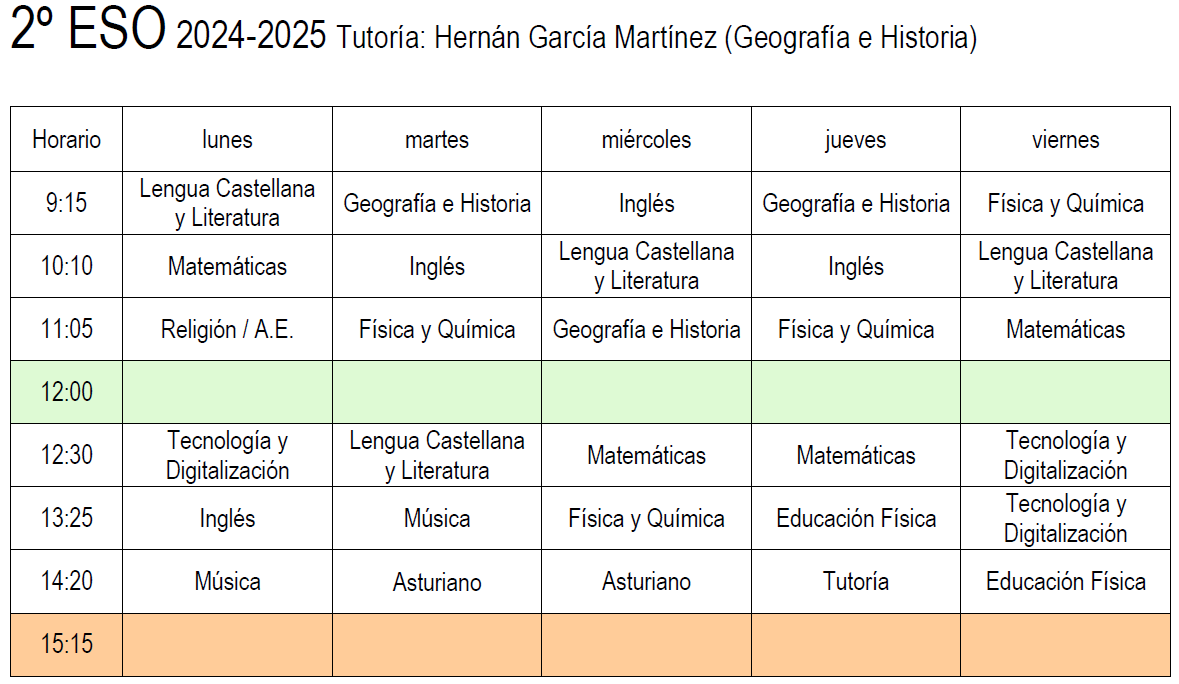Select the jueves column header
The height and width of the screenshot is (684, 1179).
[x=856, y=140]
